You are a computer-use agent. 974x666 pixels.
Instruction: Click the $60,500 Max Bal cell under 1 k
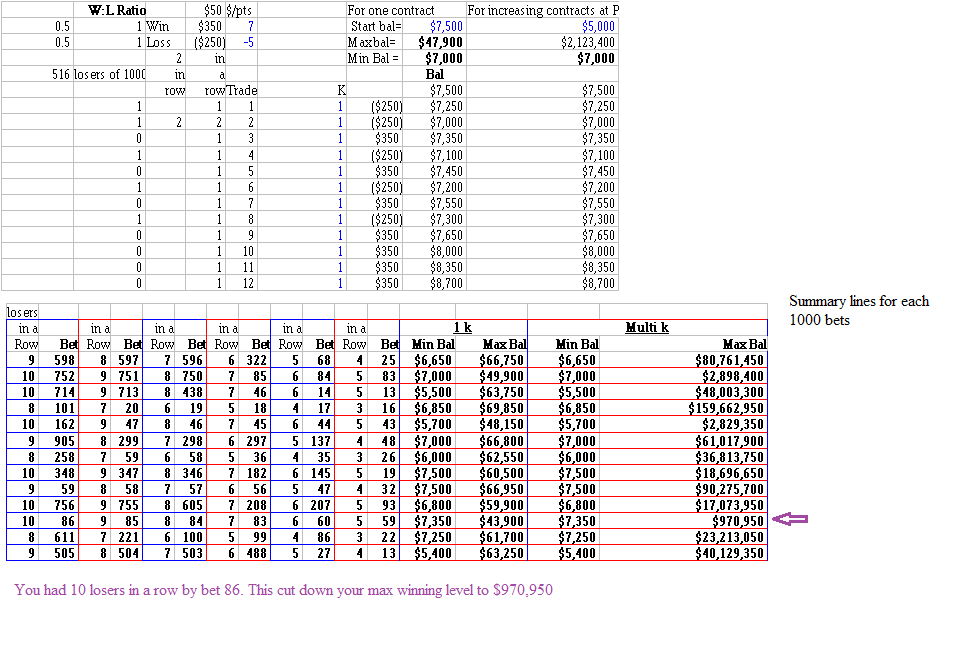[492, 473]
